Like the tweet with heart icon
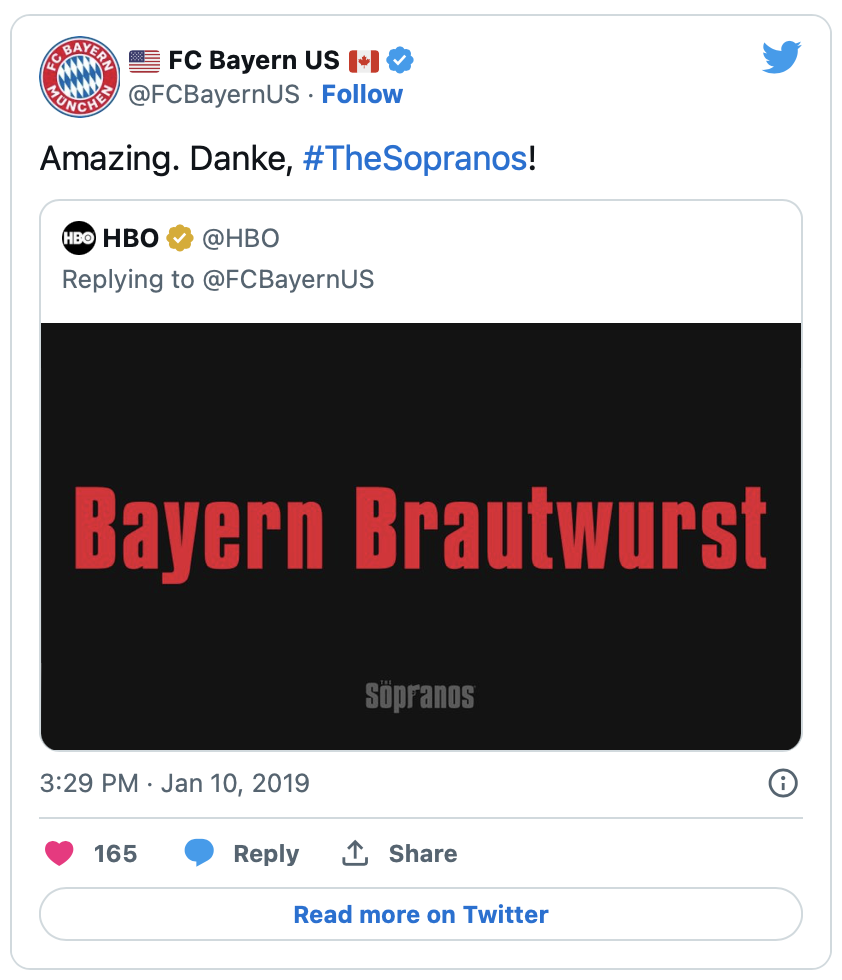Viewport: 842px width, 980px height. (59, 853)
